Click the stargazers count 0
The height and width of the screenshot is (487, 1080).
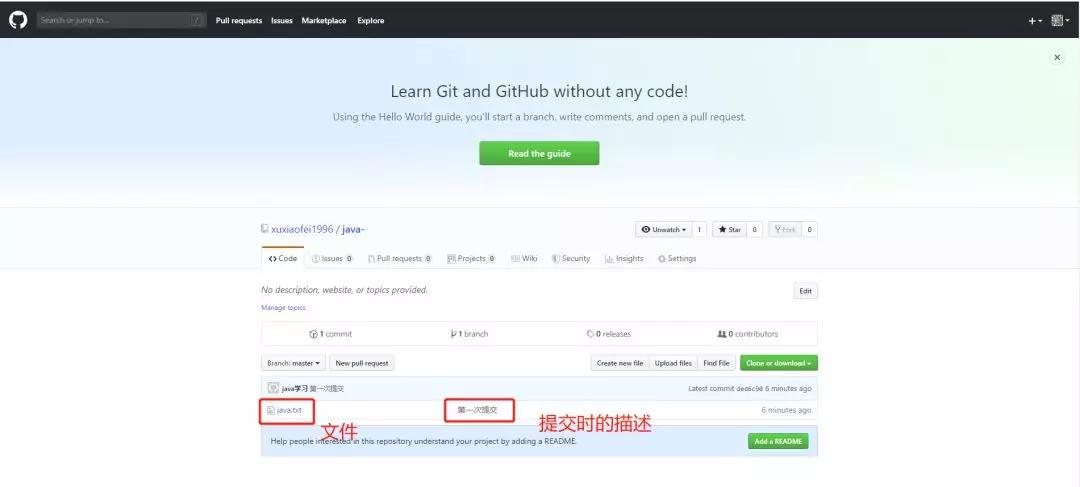[754, 229]
